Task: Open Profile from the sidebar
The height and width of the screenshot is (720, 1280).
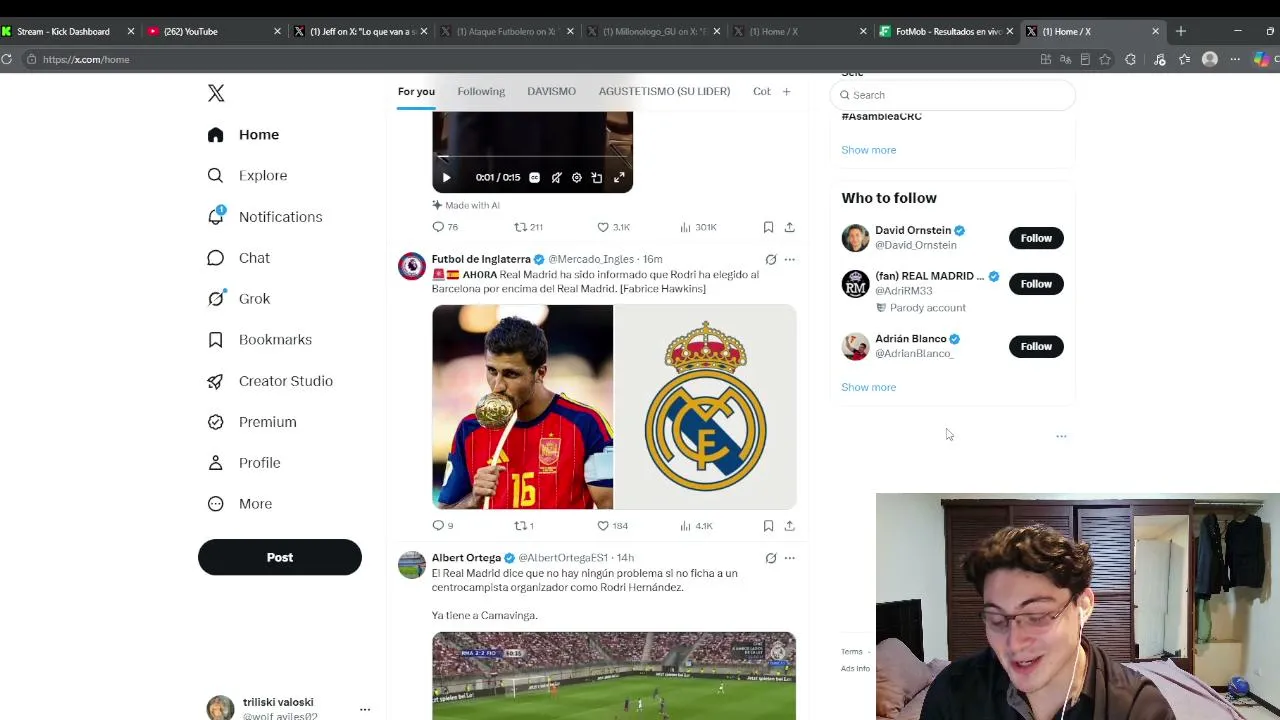Action: pos(243,463)
